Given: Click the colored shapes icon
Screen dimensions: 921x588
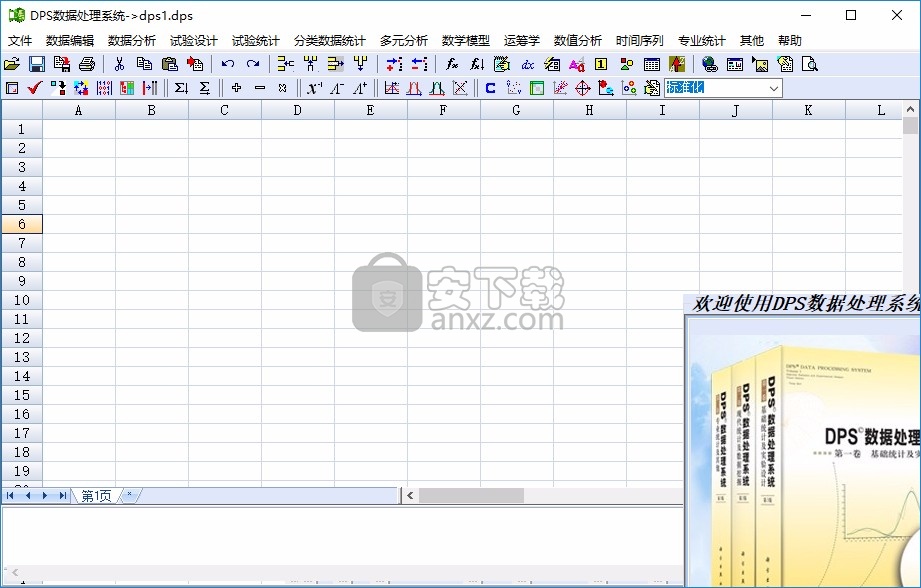Looking at the screenshot, I should [x=627, y=64].
